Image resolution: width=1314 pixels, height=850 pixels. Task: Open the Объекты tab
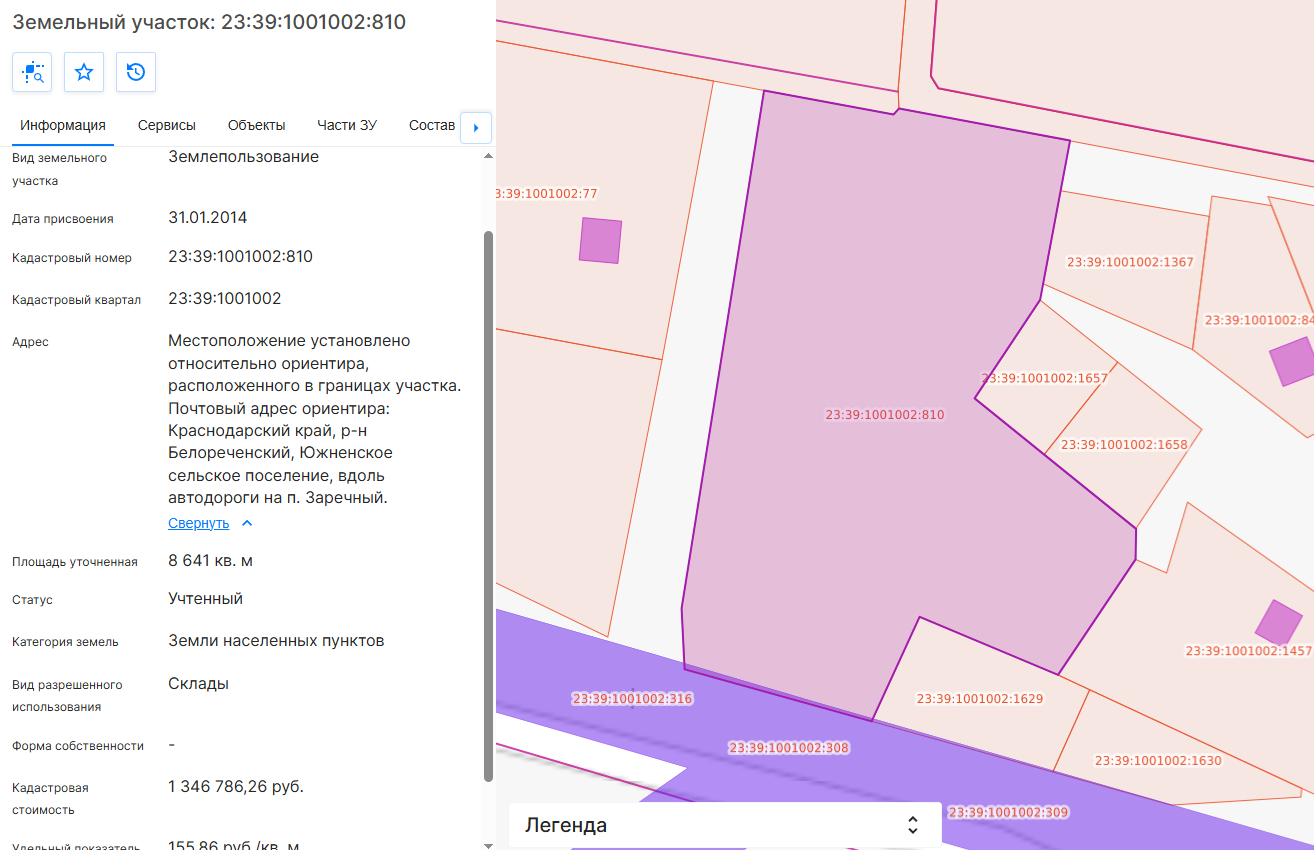[x=257, y=125]
